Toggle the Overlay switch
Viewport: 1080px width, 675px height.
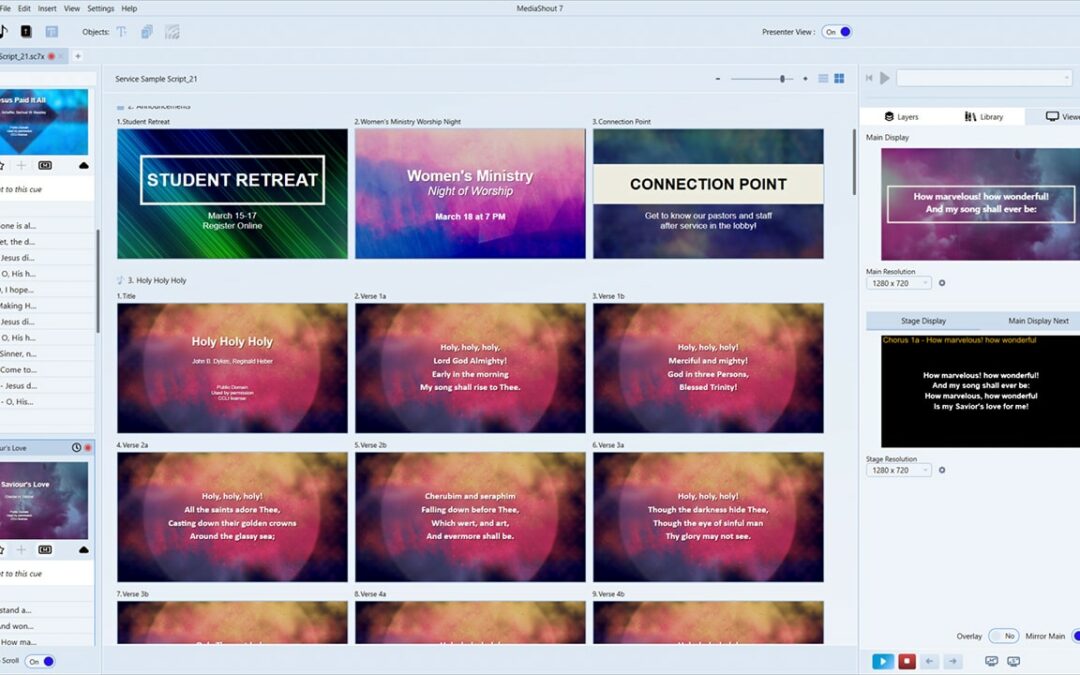click(x=1004, y=636)
